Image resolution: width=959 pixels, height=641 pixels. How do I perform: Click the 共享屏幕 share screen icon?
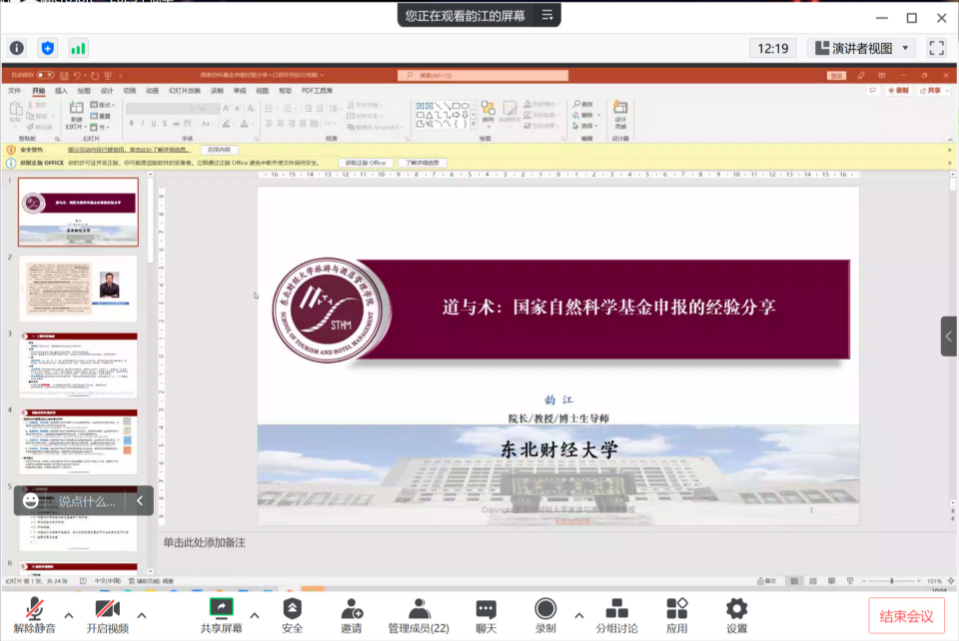coord(220,609)
